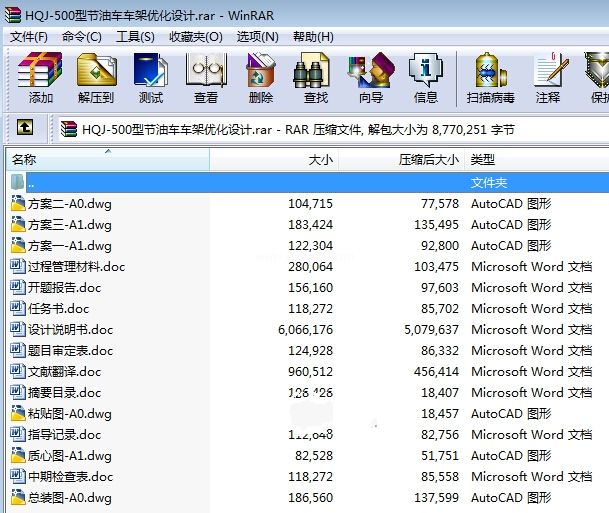This screenshot has height=513, width=609.
Task: Sort by the Name (名称) column header
Action: click(108, 159)
